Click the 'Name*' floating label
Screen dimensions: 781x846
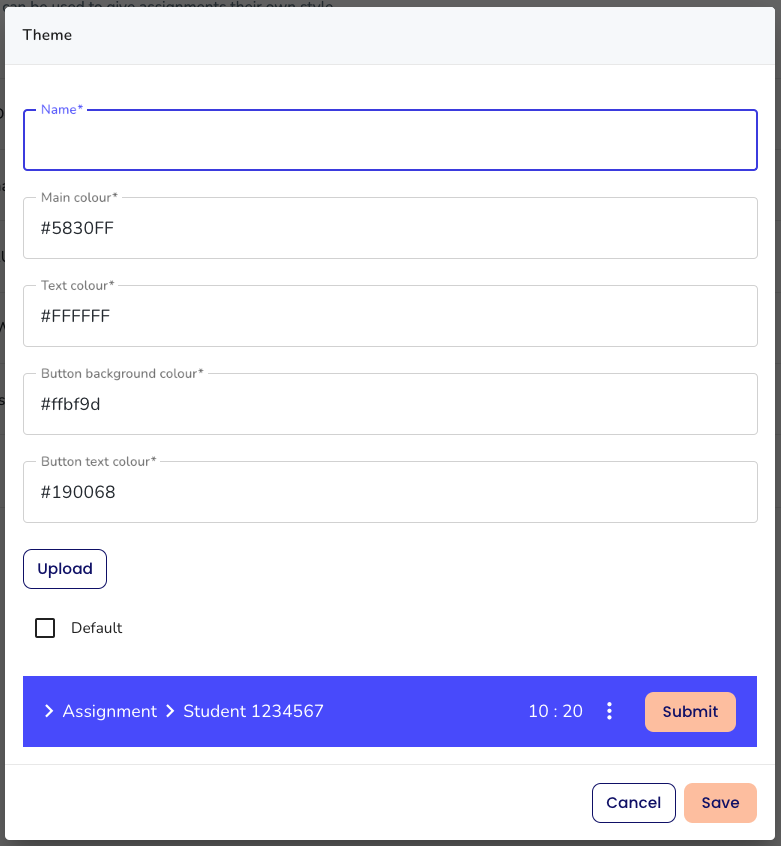tap(62, 110)
